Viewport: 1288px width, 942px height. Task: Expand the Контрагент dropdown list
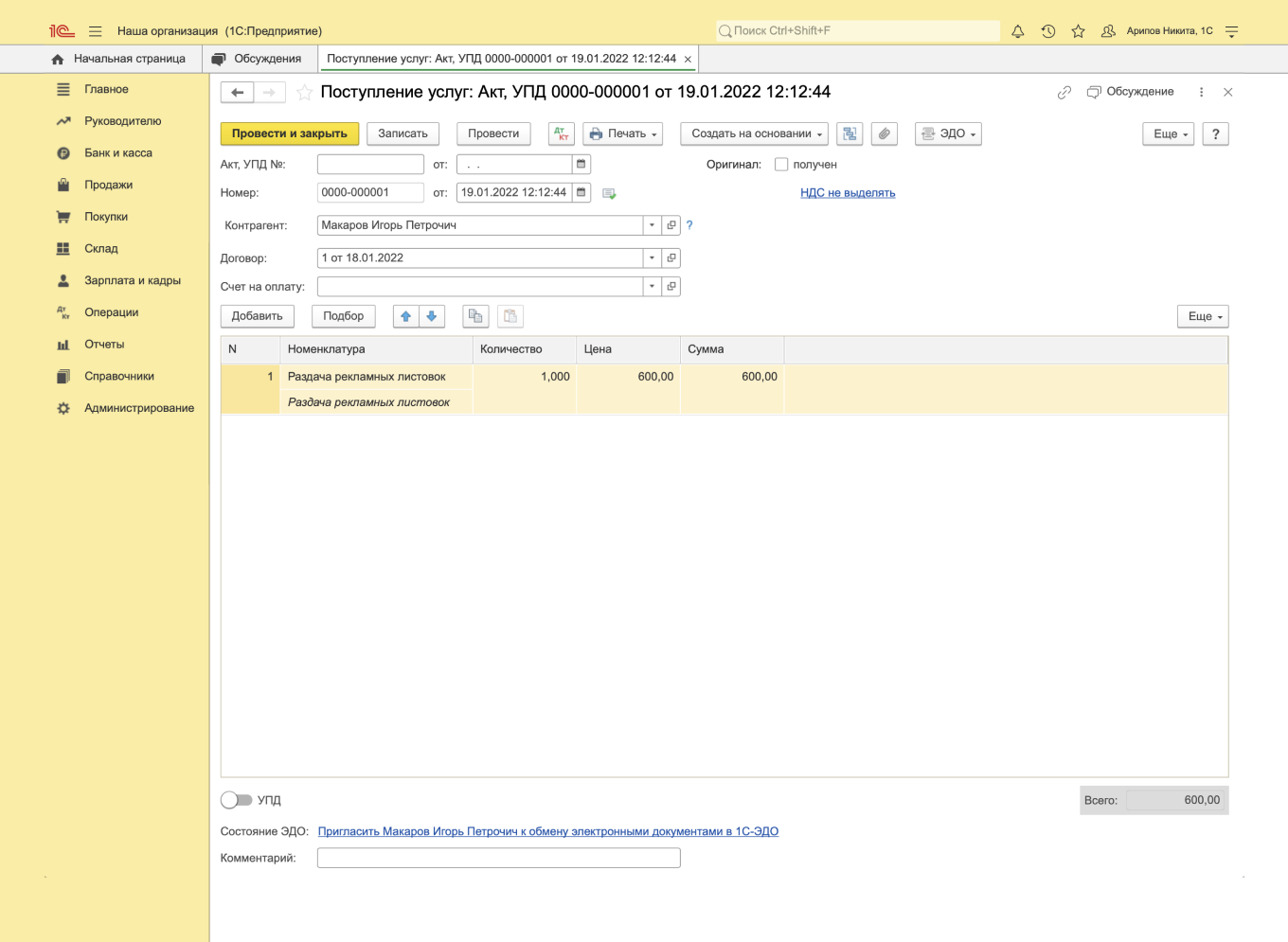(x=652, y=225)
